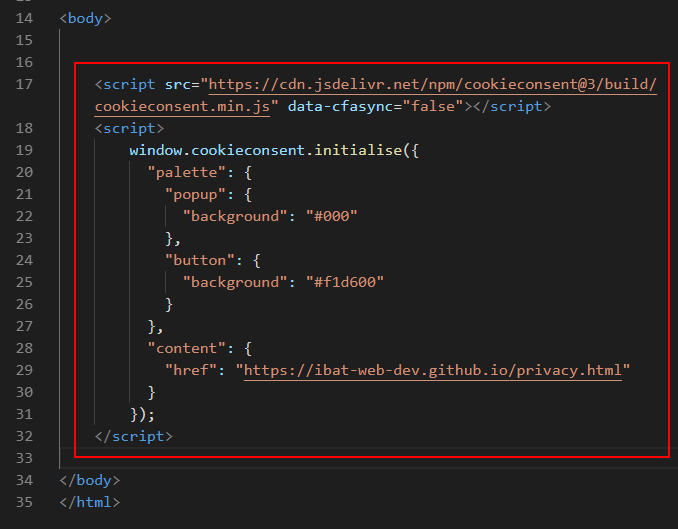
Task: Click window.cookieconsent.initialise call text
Action: coord(274,151)
